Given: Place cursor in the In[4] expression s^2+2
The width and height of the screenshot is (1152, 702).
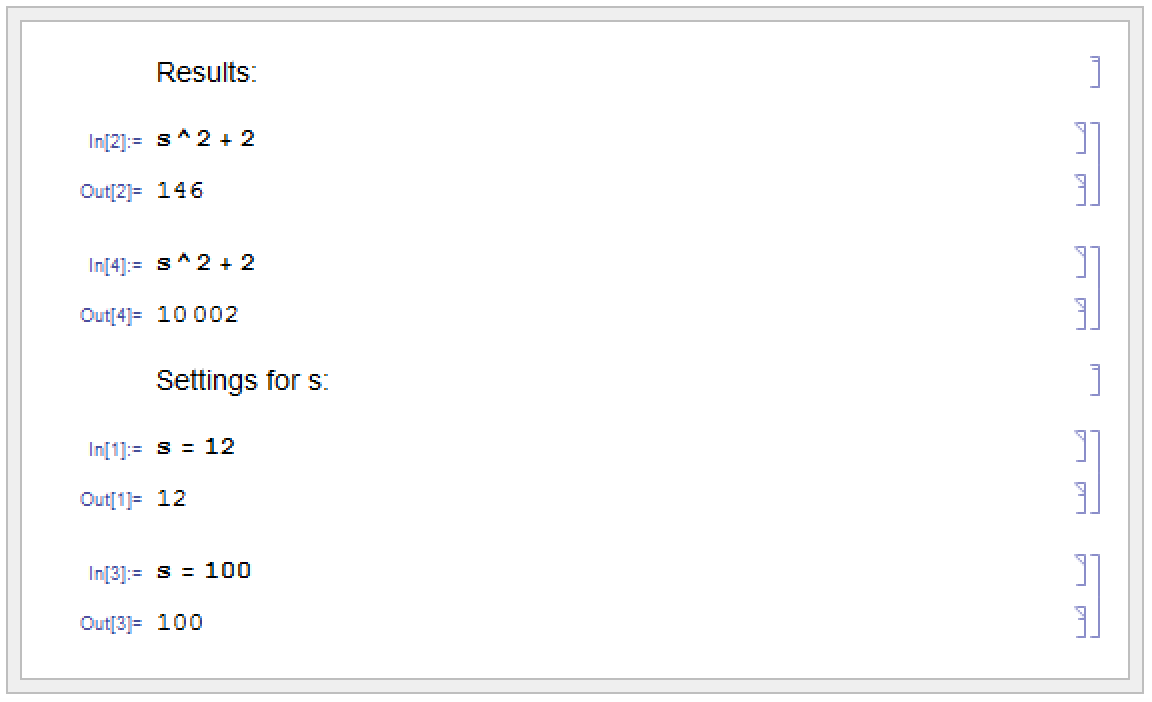Looking at the screenshot, I should tap(206, 263).
